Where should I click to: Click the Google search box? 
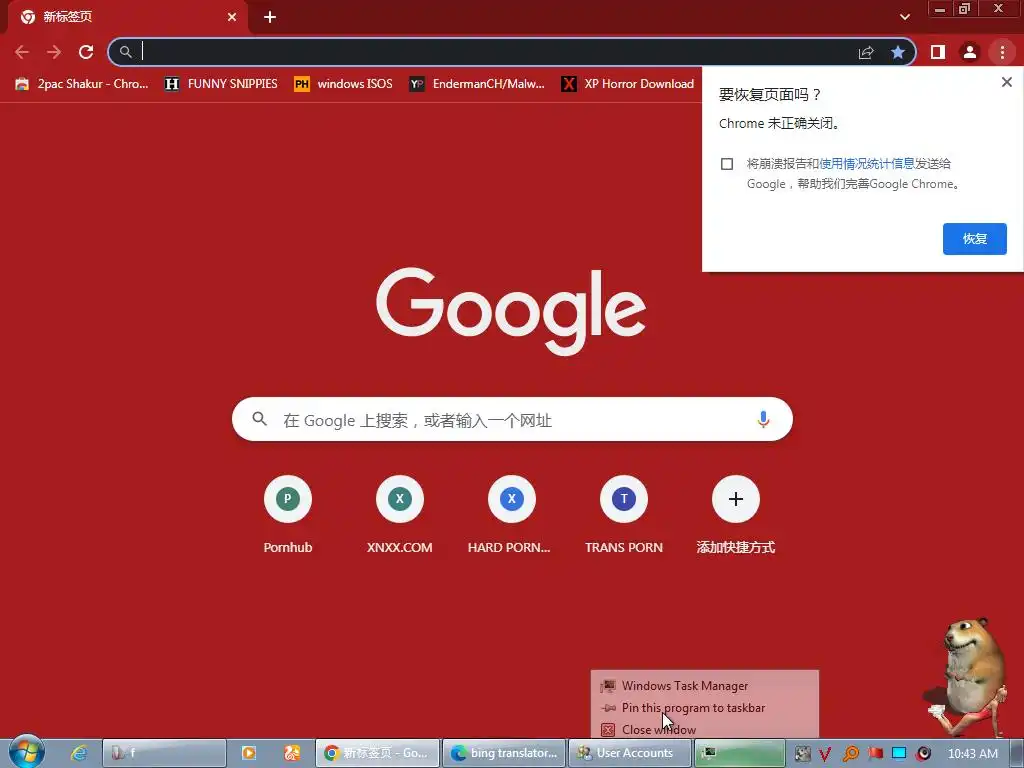tap(512, 419)
